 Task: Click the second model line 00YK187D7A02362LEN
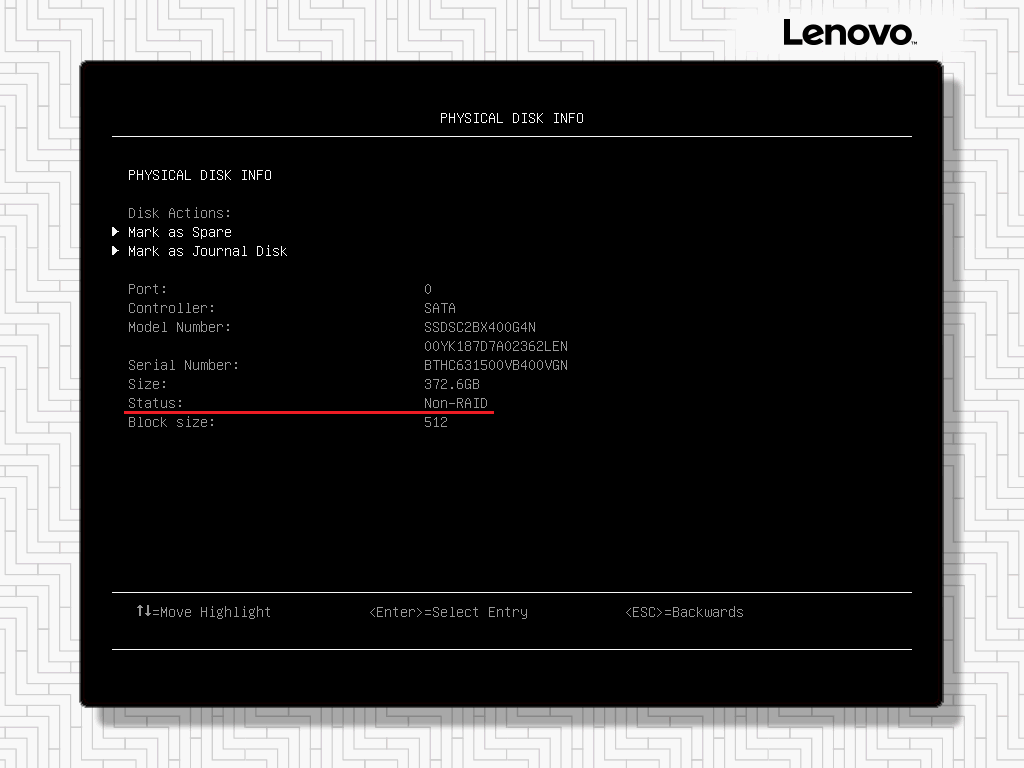coord(496,346)
